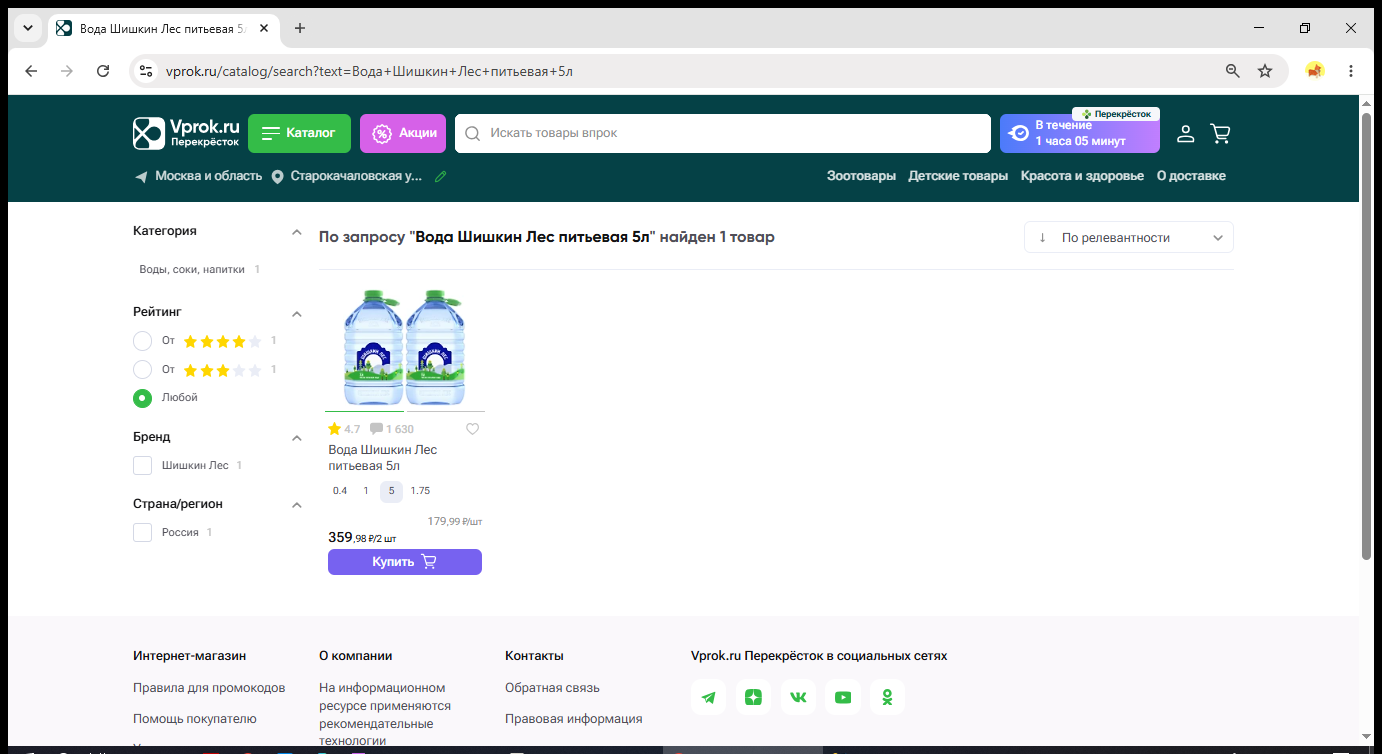Select the 5 litre volume option

391,491
